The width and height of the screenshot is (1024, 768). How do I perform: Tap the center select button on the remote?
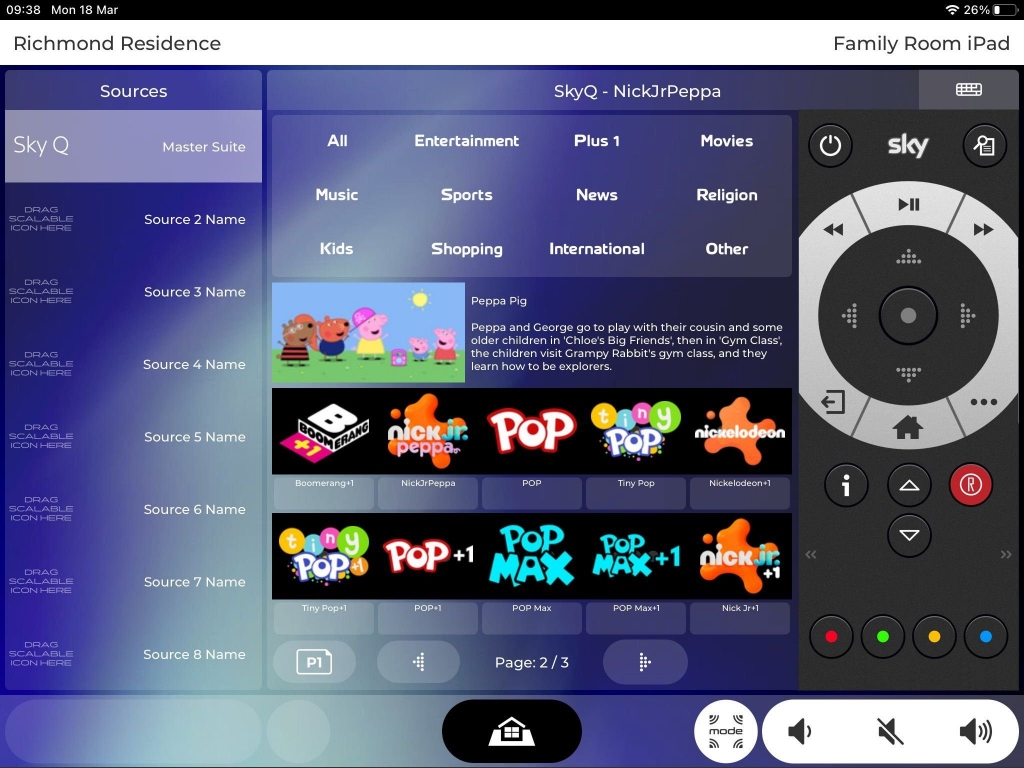(x=908, y=316)
